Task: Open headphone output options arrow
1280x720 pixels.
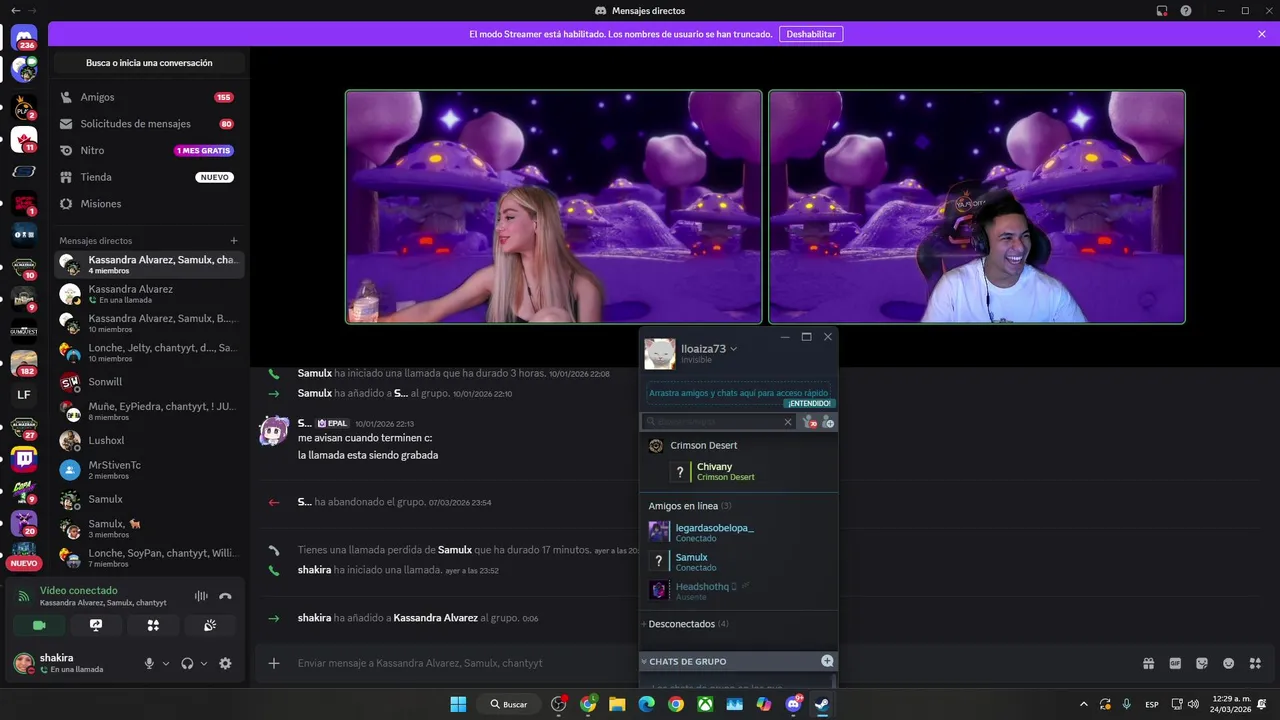Action: point(204,663)
